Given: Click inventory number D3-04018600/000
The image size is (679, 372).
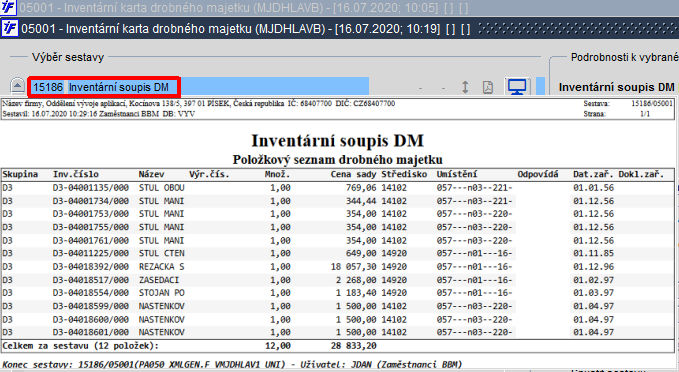Looking at the screenshot, I should click(x=91, y=319).
